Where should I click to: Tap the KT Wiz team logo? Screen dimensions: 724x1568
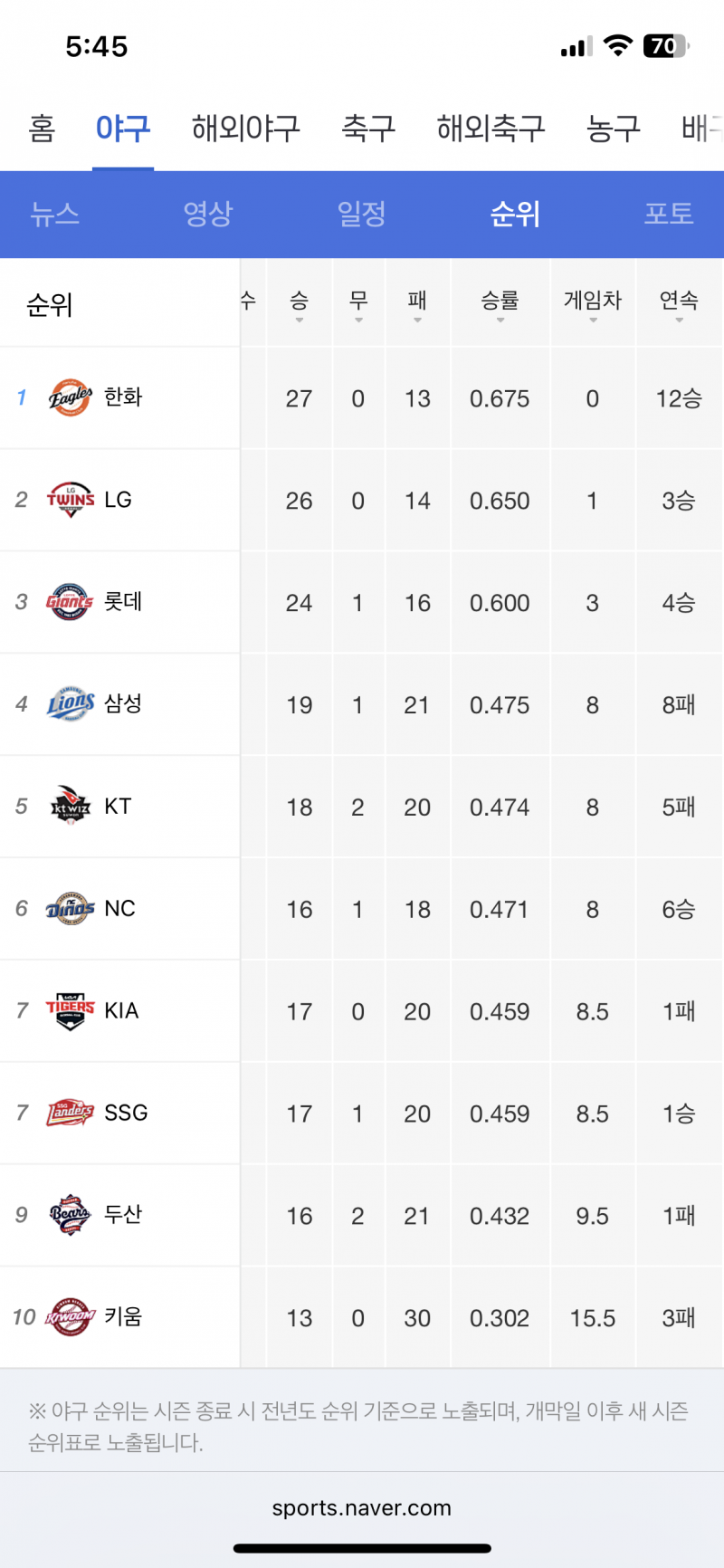coord(70,807)
